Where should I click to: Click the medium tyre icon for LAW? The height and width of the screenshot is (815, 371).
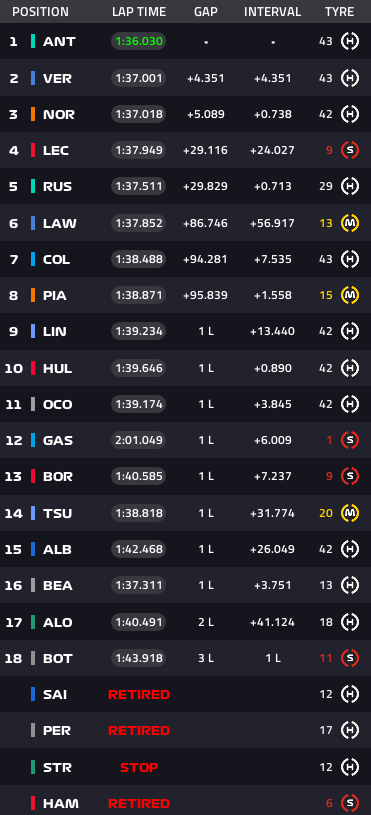(350, 223)
